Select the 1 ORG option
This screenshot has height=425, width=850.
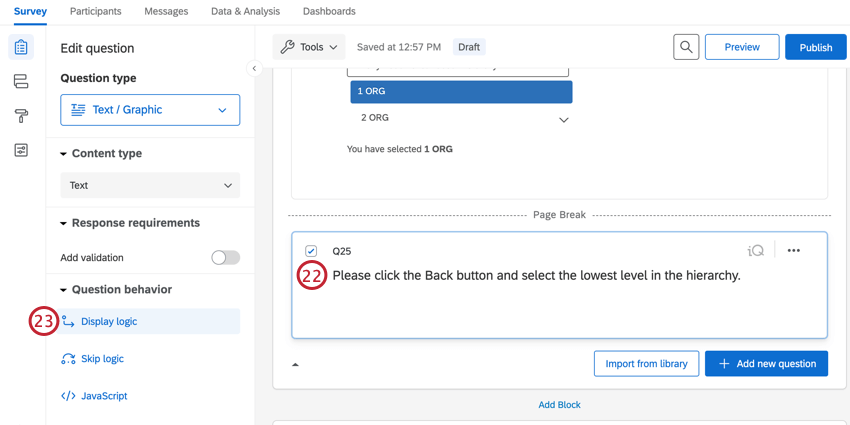tap(461, 92)
